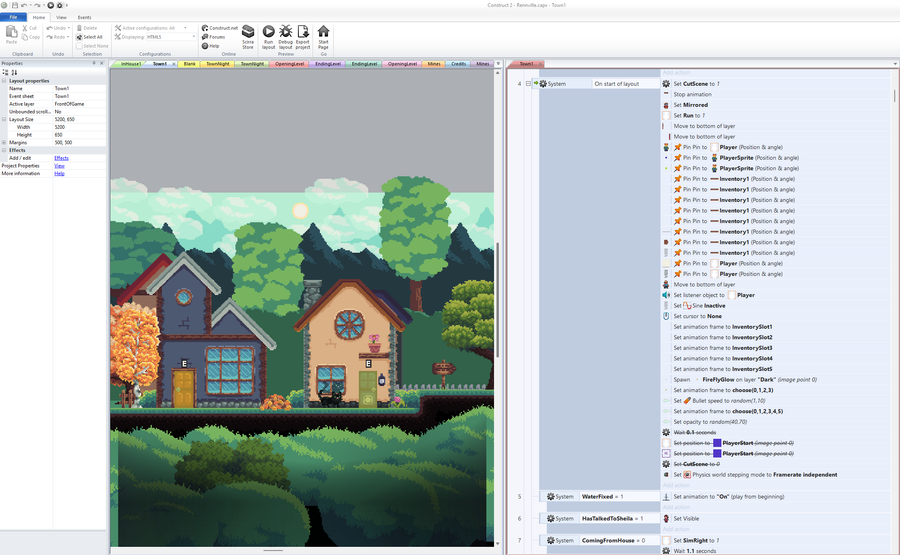Screen dimensions: 900x555
Task: Click Select None in the Selection group
Action: click(92, 46)
